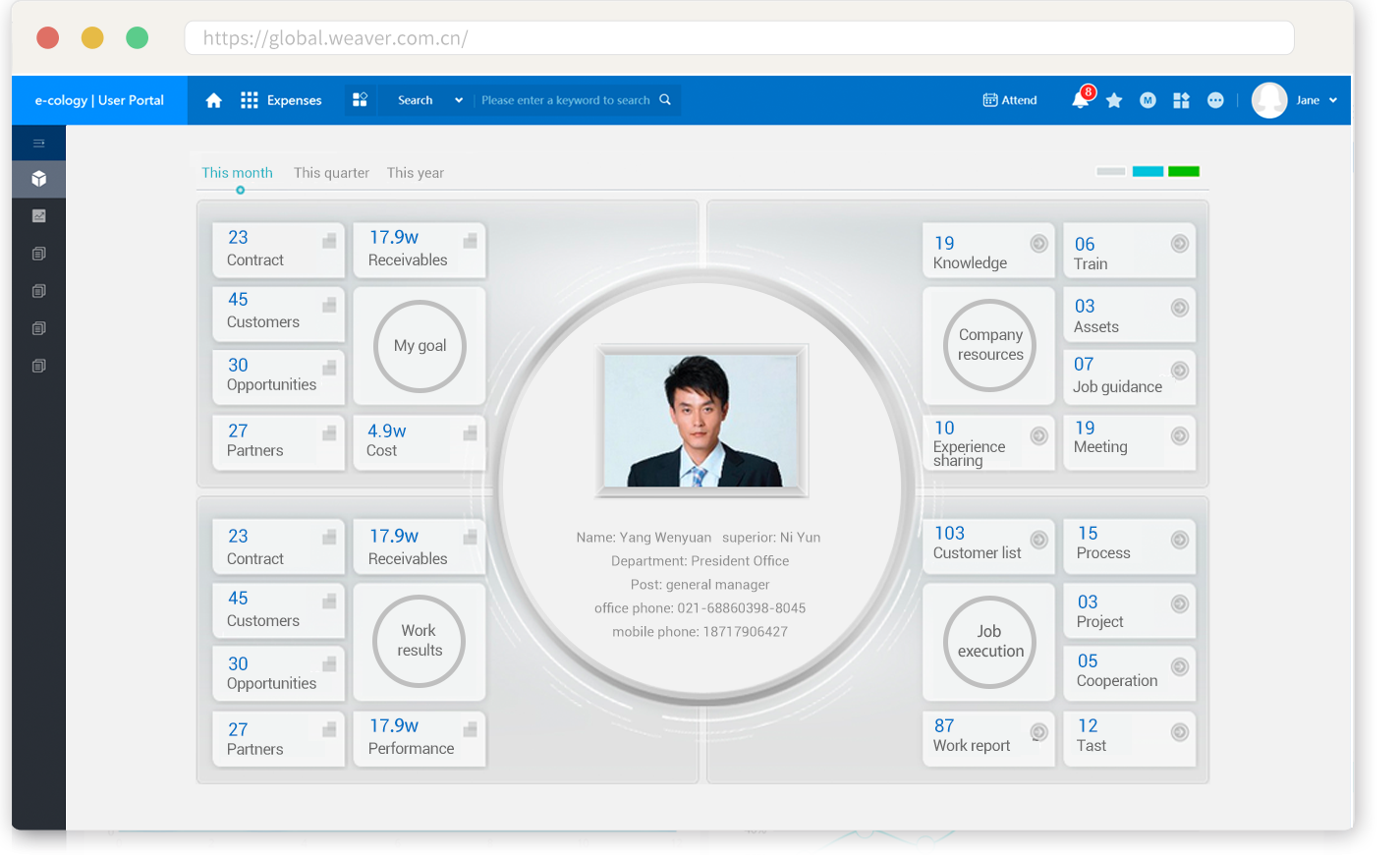Open the Attend calendar icon
Screen dimensions: 1400x860
point(990,100)
